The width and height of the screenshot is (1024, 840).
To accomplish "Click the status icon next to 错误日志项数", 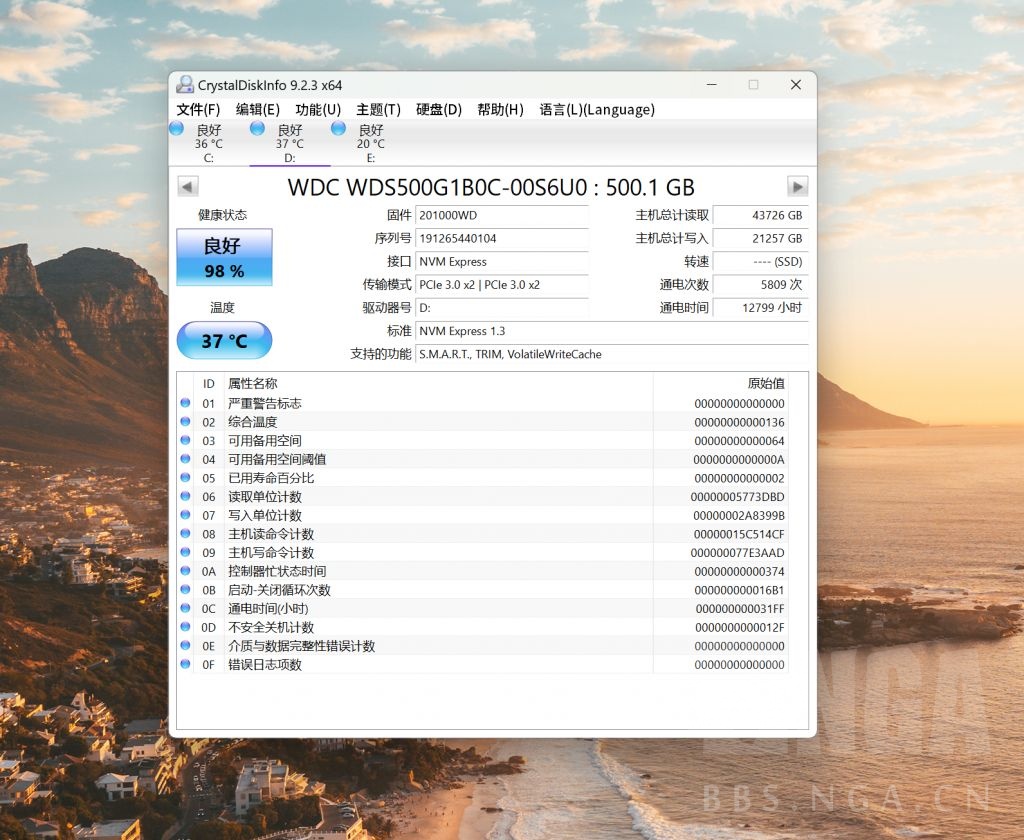I will [x=185, y=664].
